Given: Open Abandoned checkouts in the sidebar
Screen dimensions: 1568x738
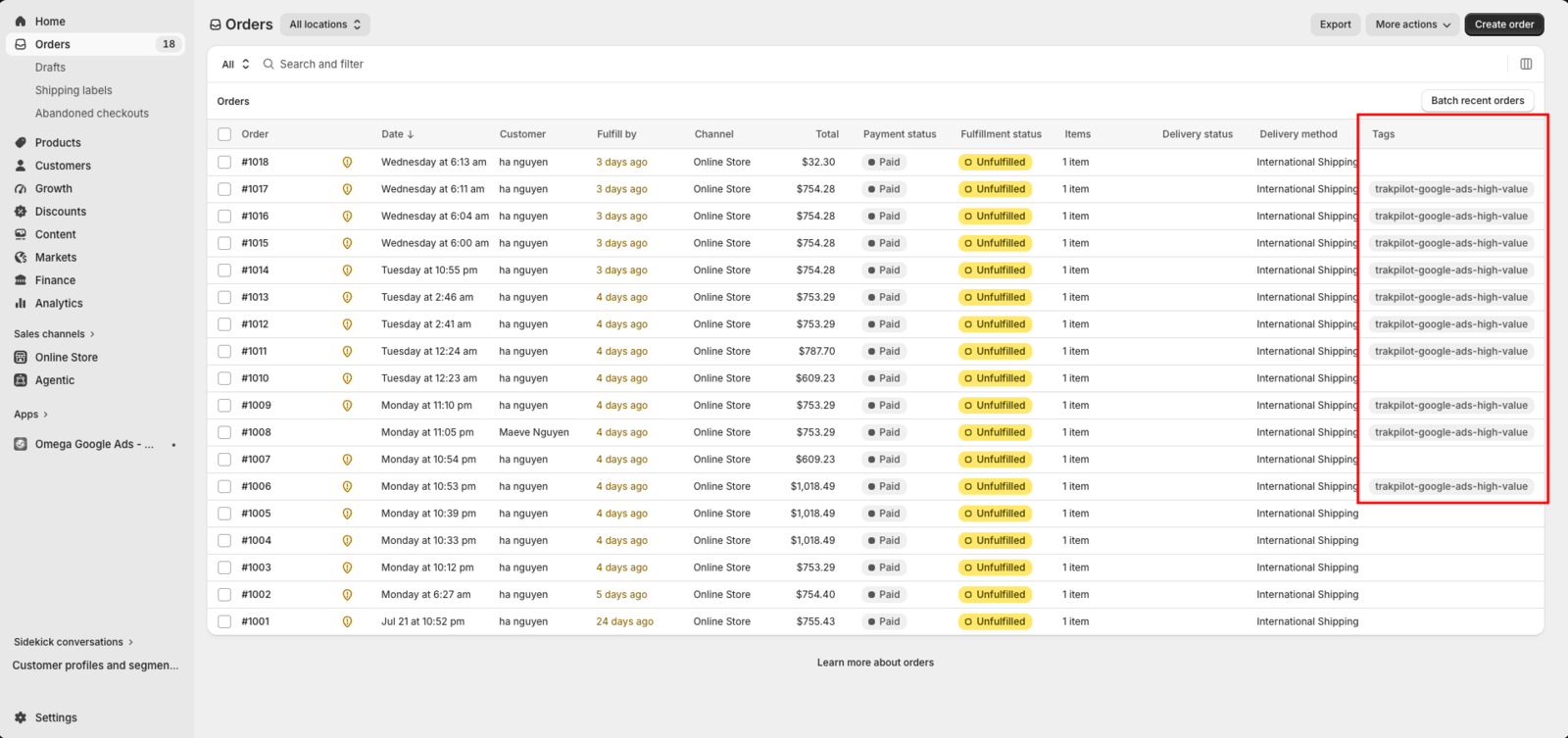Looking at the screenshot, I should [92, 114].
